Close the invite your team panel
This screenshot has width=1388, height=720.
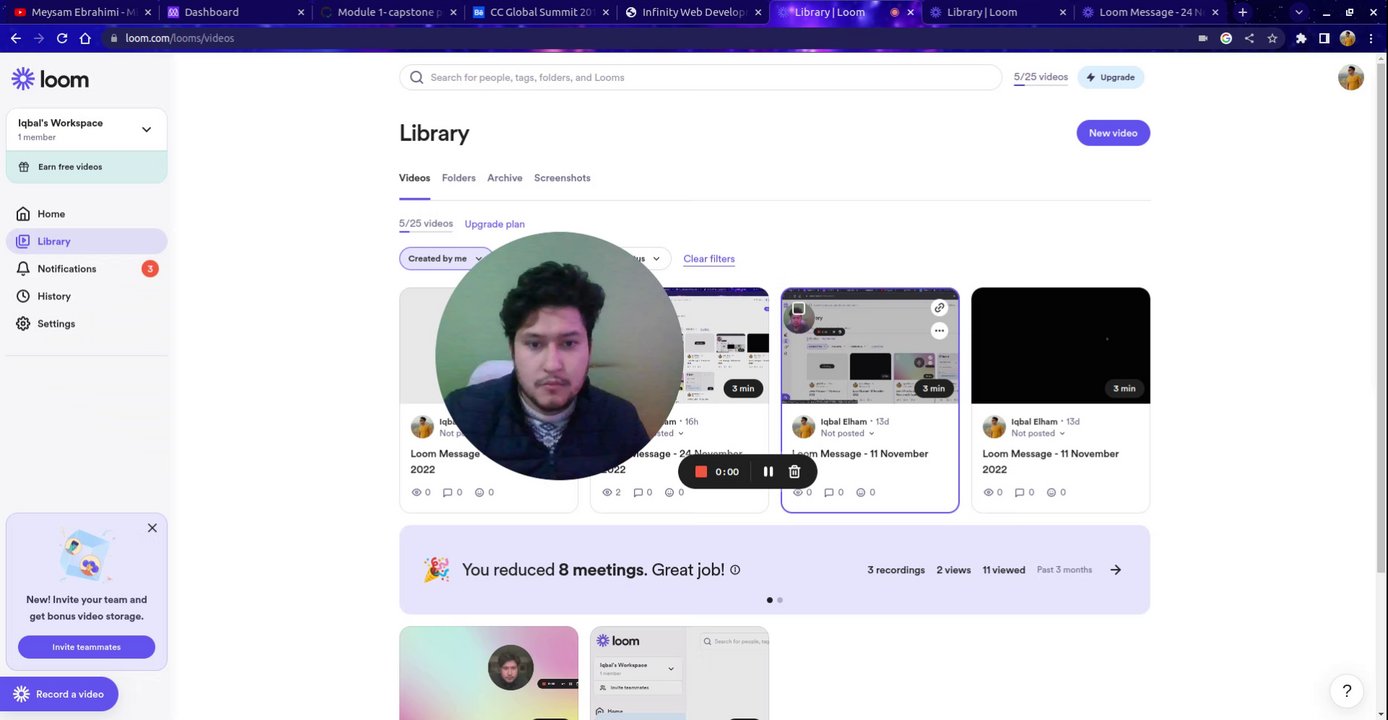152,528
